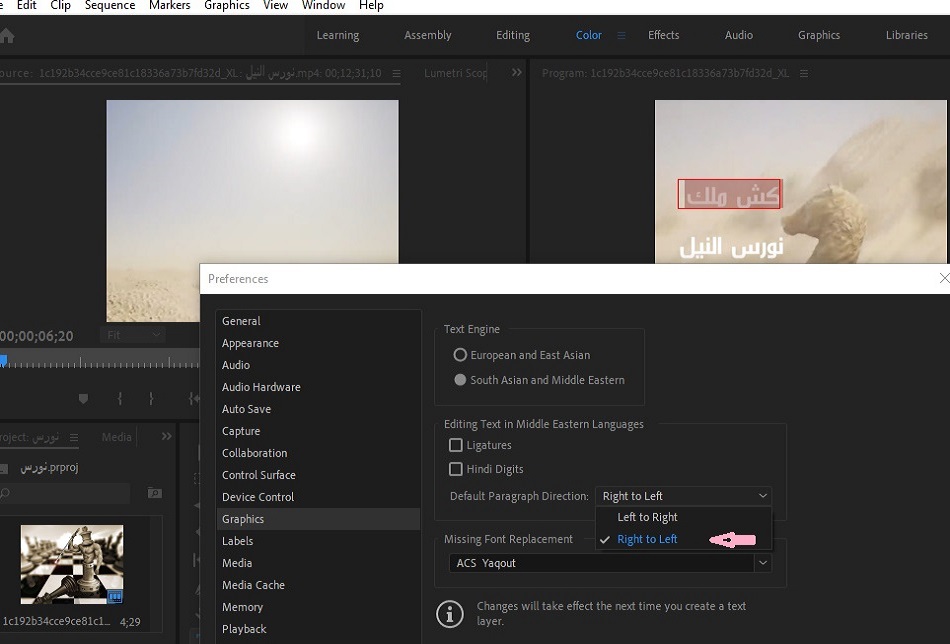
Task: Click the find bin folder icon in Project panel
Action: [x=154, y=493]
